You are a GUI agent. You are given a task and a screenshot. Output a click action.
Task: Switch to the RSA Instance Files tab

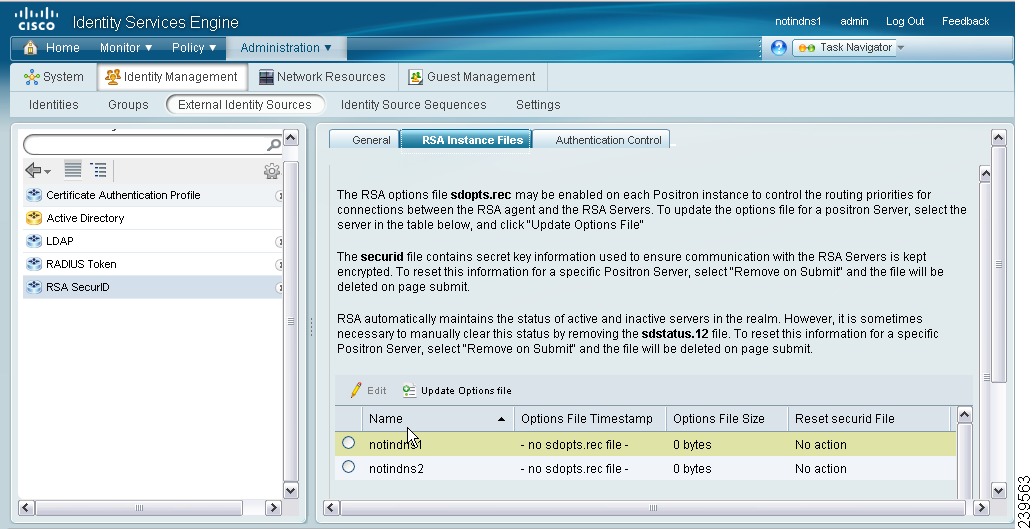point(466,139)
